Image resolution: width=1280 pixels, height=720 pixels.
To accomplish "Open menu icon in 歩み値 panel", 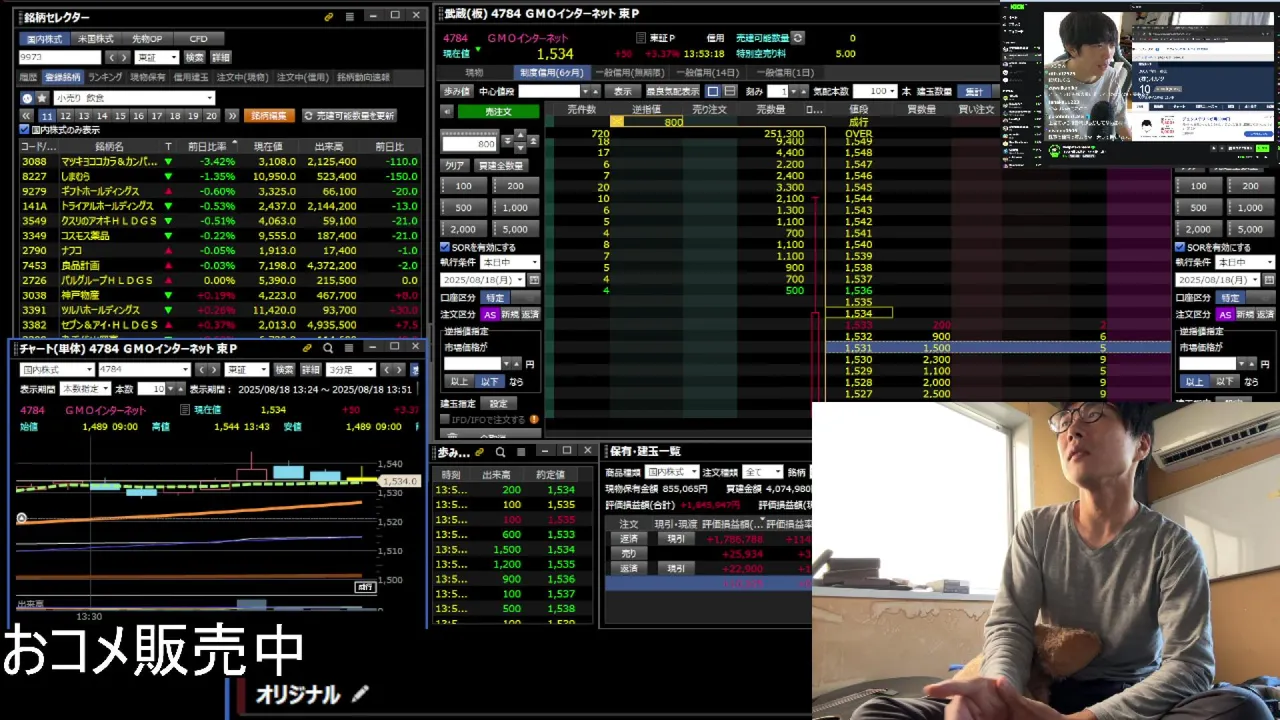I will point(521,452).
